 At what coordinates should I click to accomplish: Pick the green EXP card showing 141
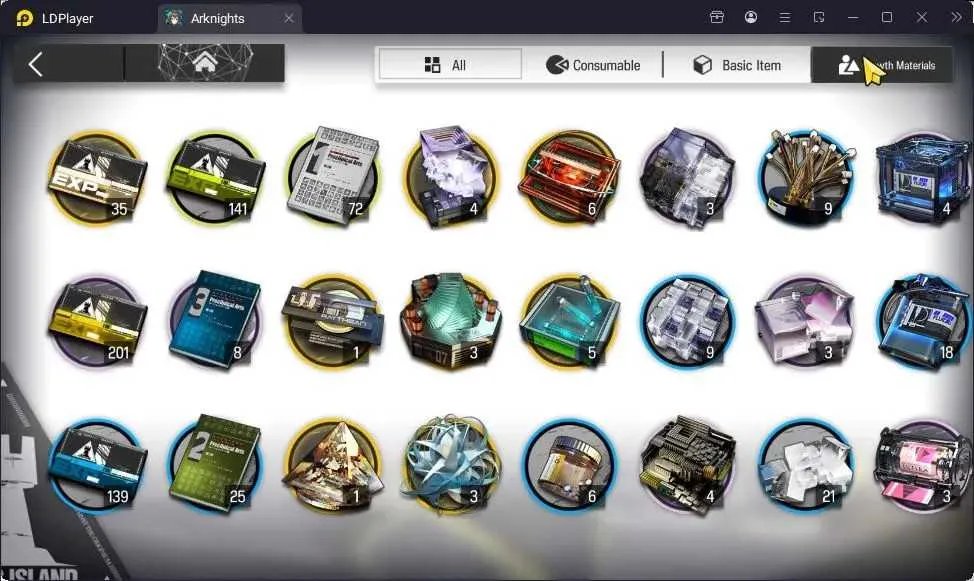215,176
